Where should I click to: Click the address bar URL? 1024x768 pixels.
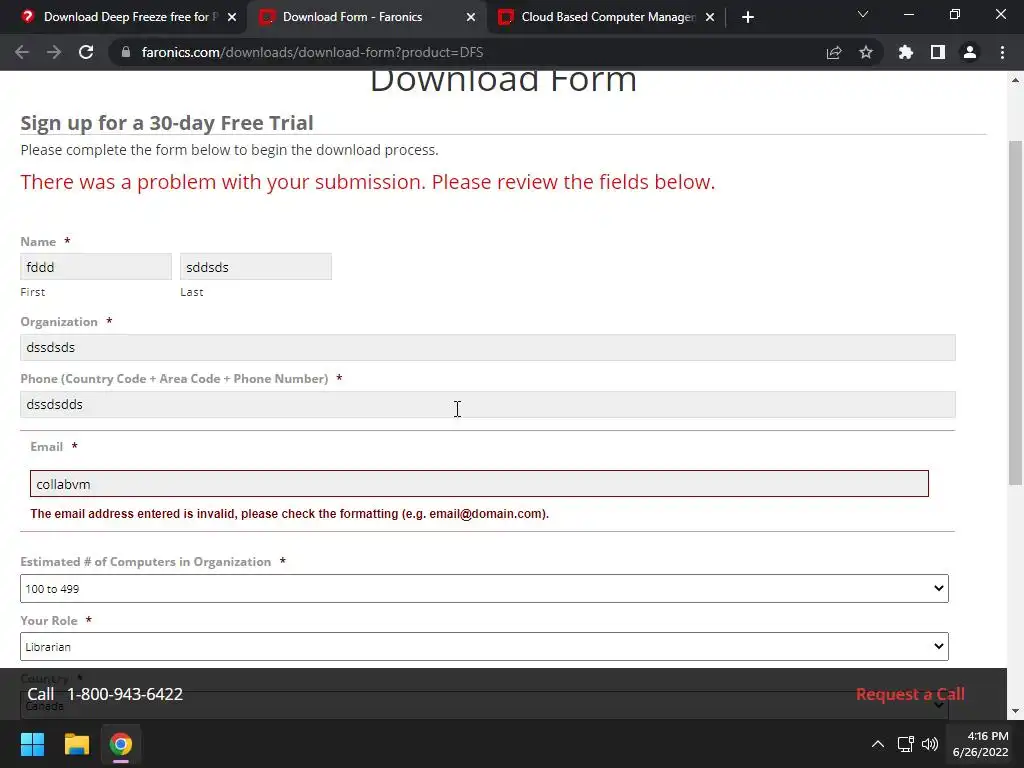(312, 52)
